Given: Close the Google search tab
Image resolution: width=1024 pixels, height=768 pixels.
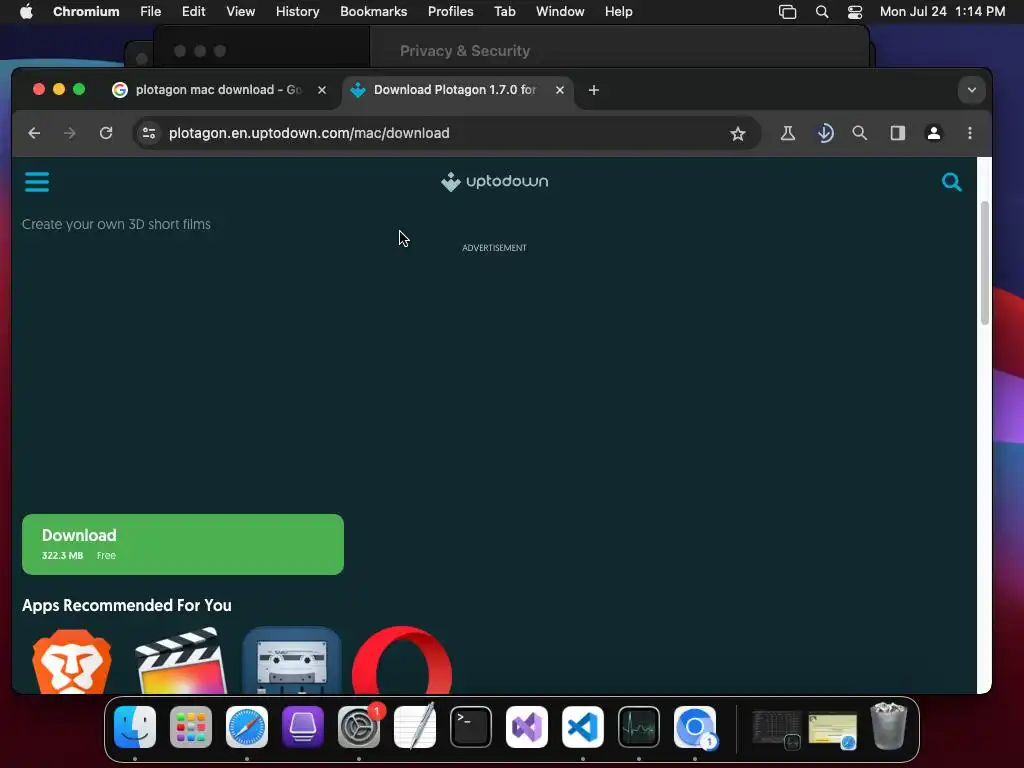Looking at the screenshot, I should point(322,90).
